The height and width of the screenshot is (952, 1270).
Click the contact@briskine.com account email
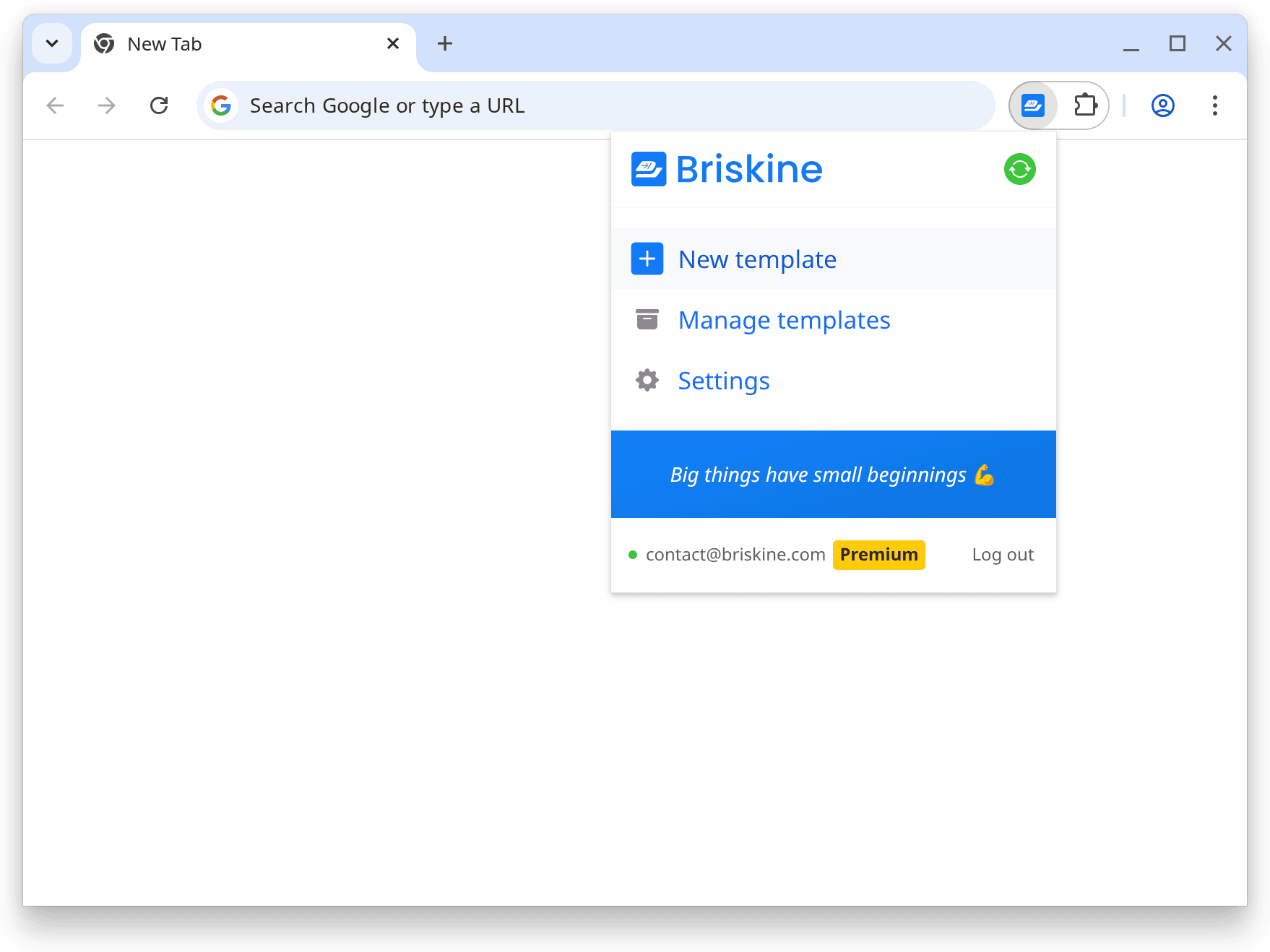click(735, 554)
